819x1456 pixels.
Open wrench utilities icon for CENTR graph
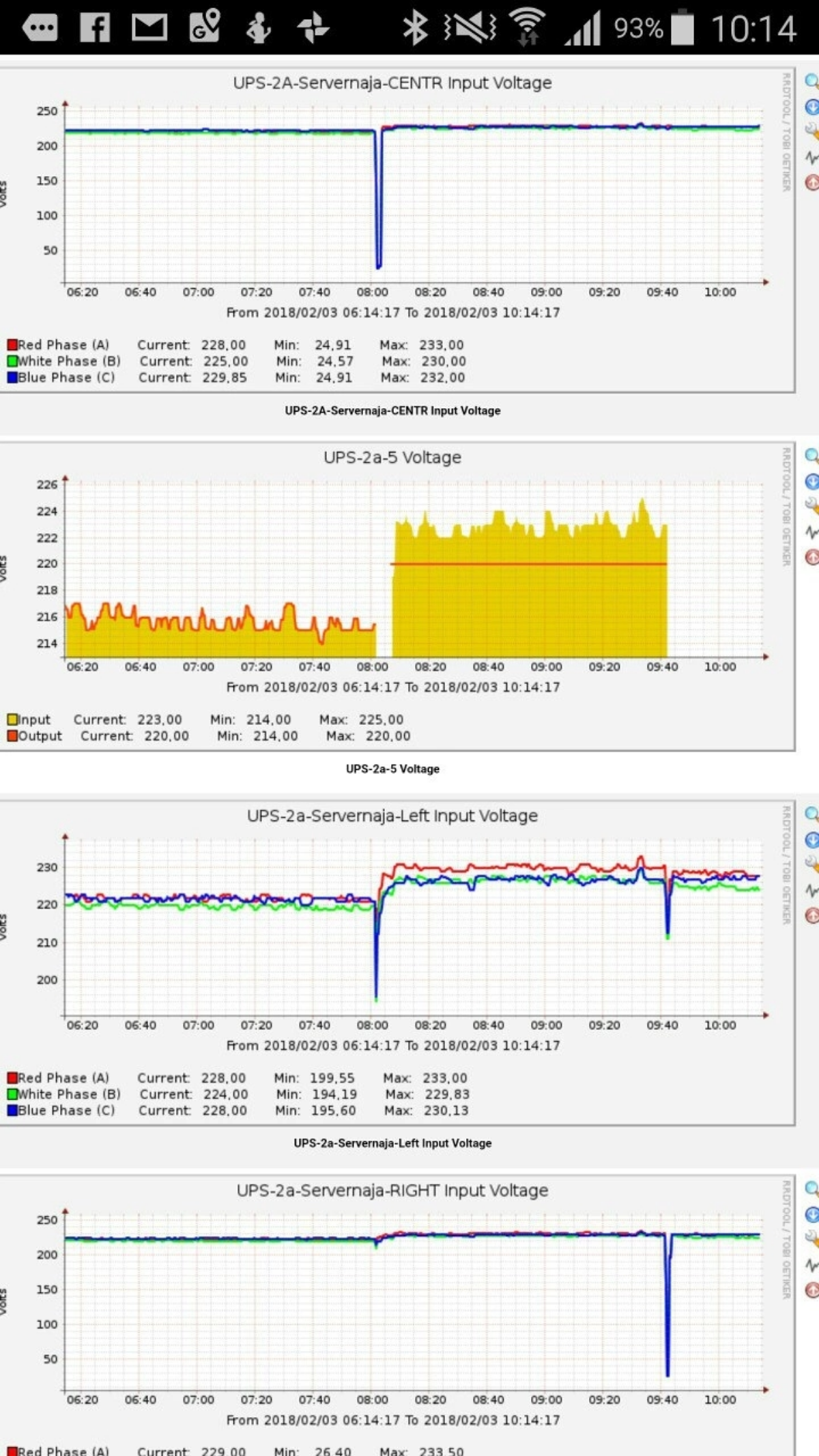(811, 131)
